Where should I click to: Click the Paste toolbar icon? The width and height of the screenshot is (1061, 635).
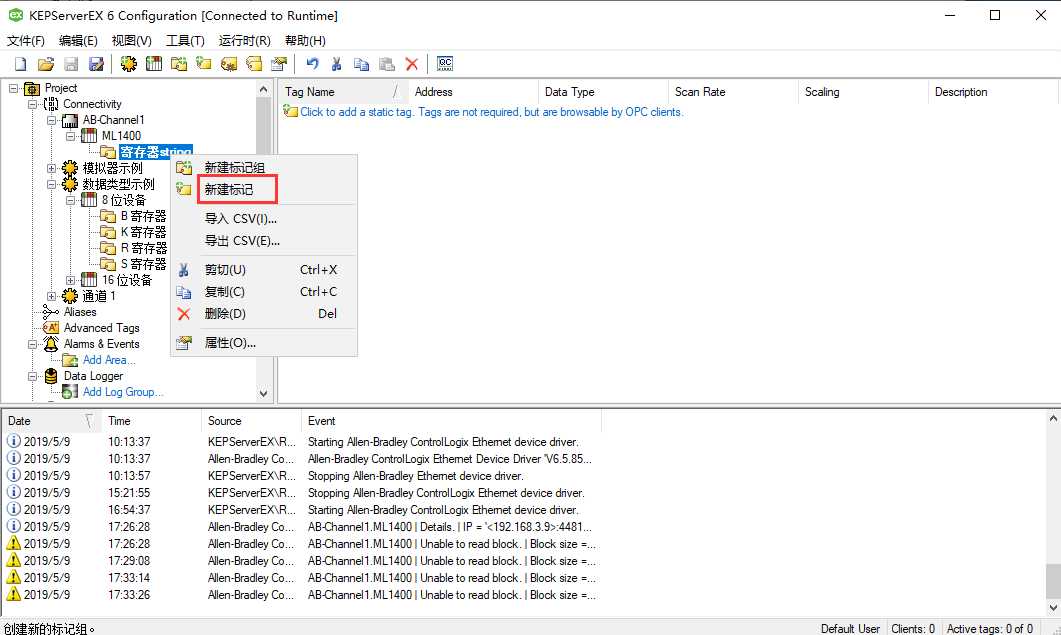(386, 64)
